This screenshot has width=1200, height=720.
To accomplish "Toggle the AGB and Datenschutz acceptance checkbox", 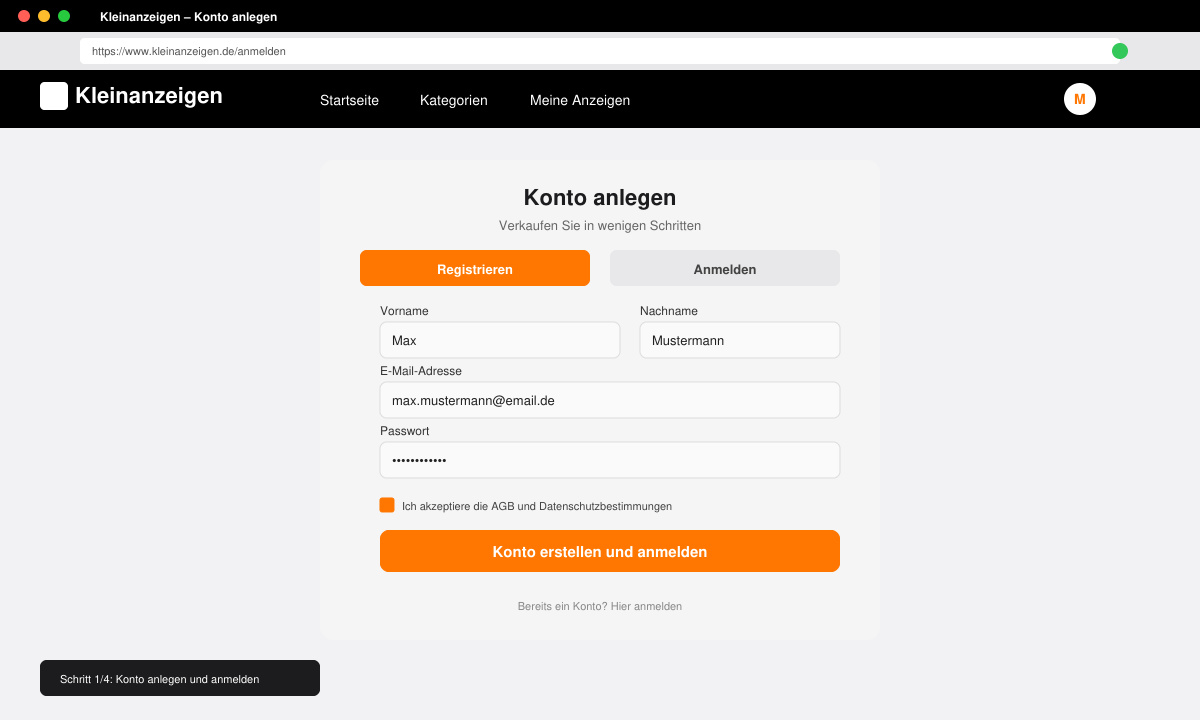I will (x=387, y=505).
